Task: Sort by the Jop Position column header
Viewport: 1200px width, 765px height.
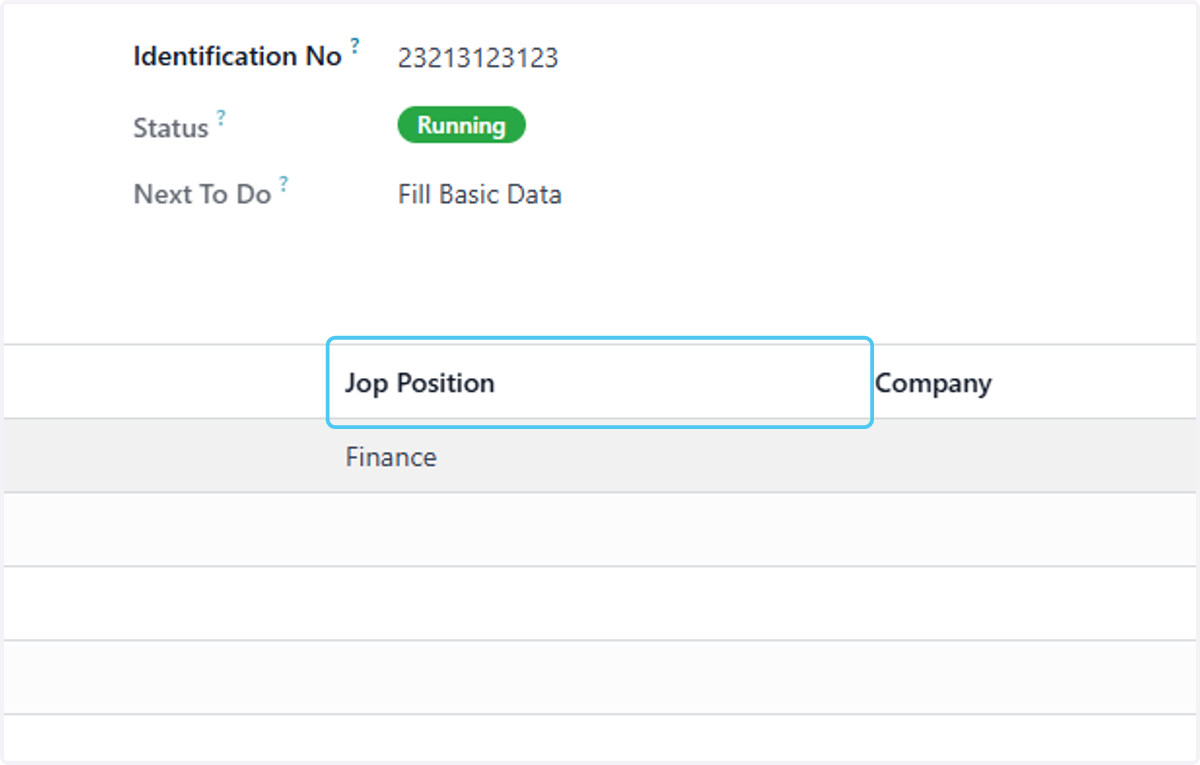Action: [x=600, y=383]
